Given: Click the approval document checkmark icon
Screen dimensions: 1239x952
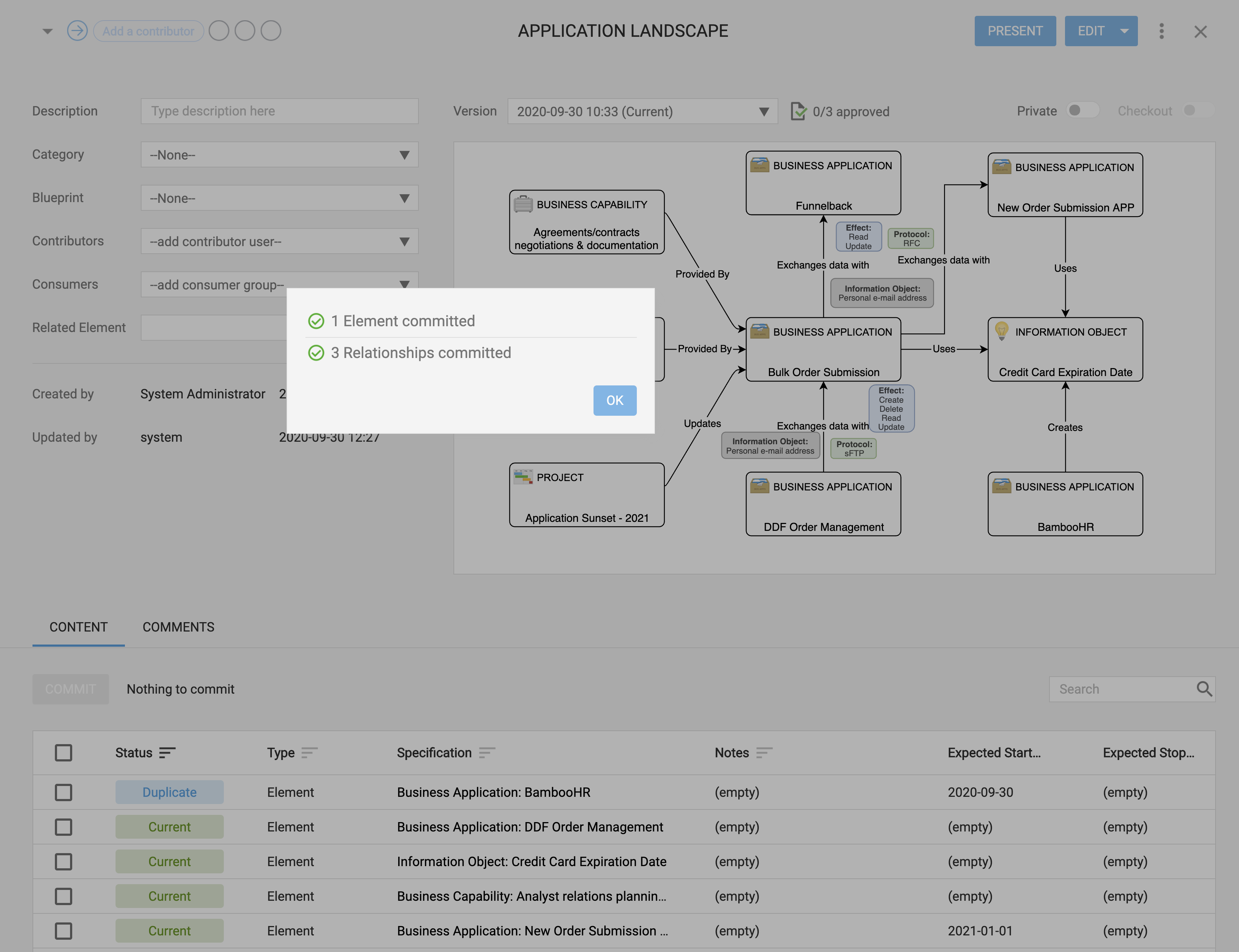Looking at the screenshot, I should point(798,111).
